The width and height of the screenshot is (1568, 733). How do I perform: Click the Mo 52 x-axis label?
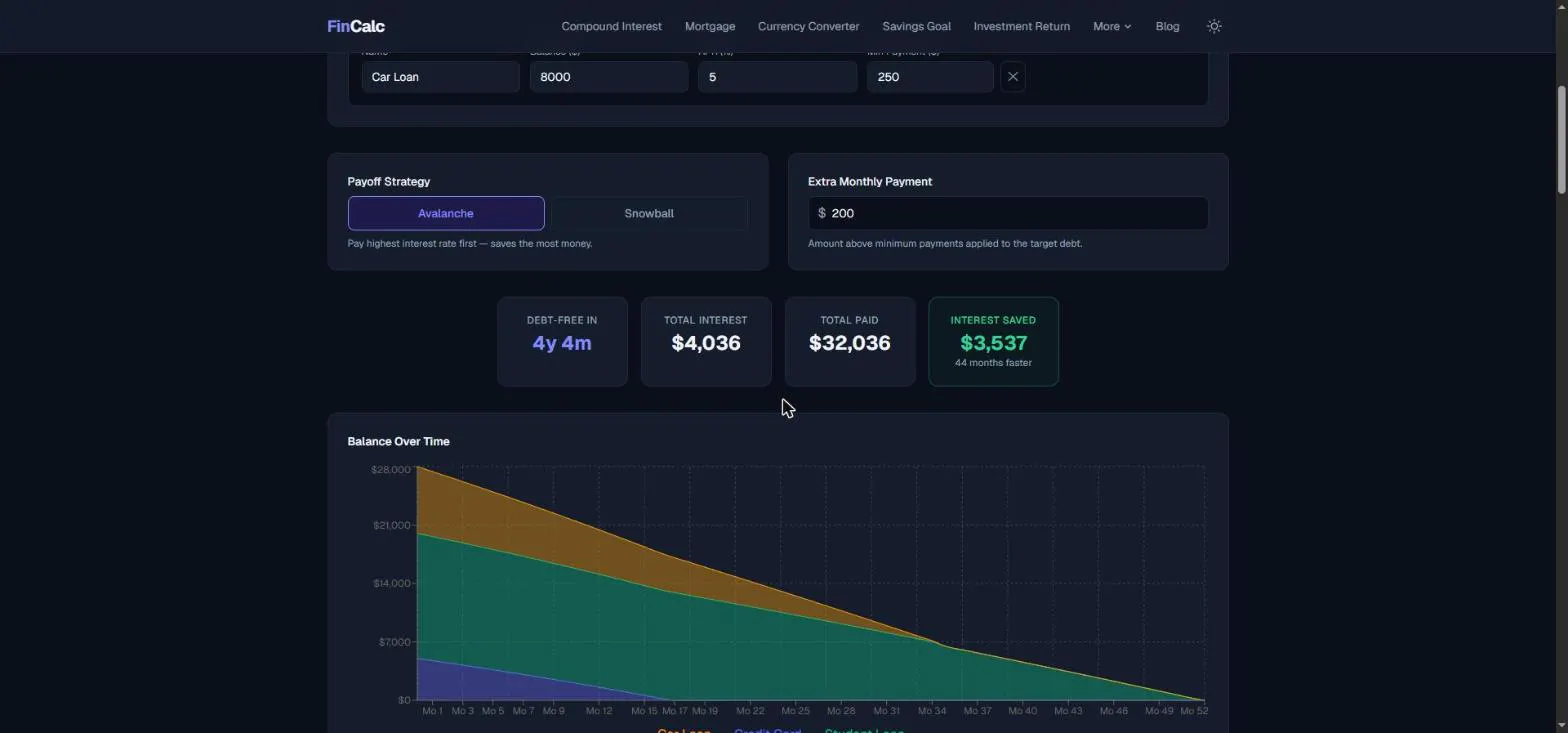tap(1194, 711)
